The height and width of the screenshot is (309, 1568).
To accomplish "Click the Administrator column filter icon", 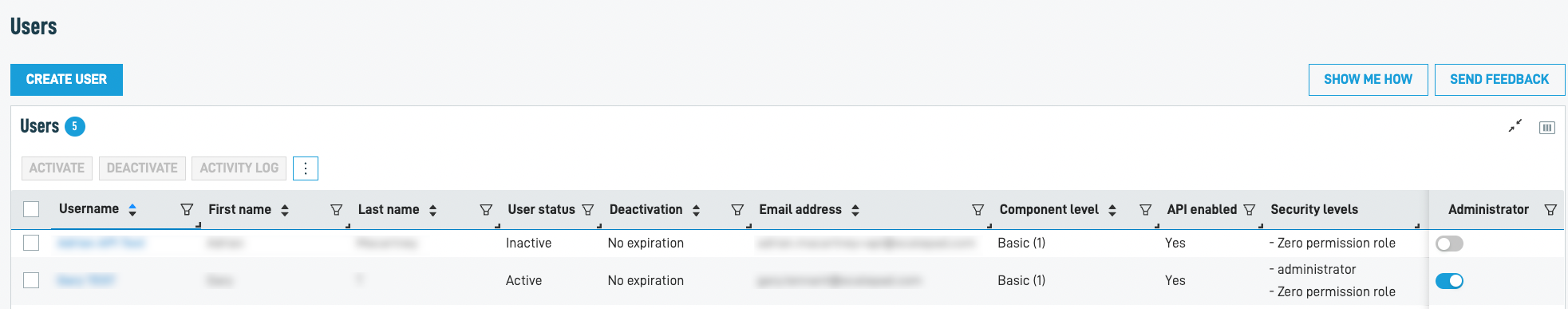I will click(1550, 209).
